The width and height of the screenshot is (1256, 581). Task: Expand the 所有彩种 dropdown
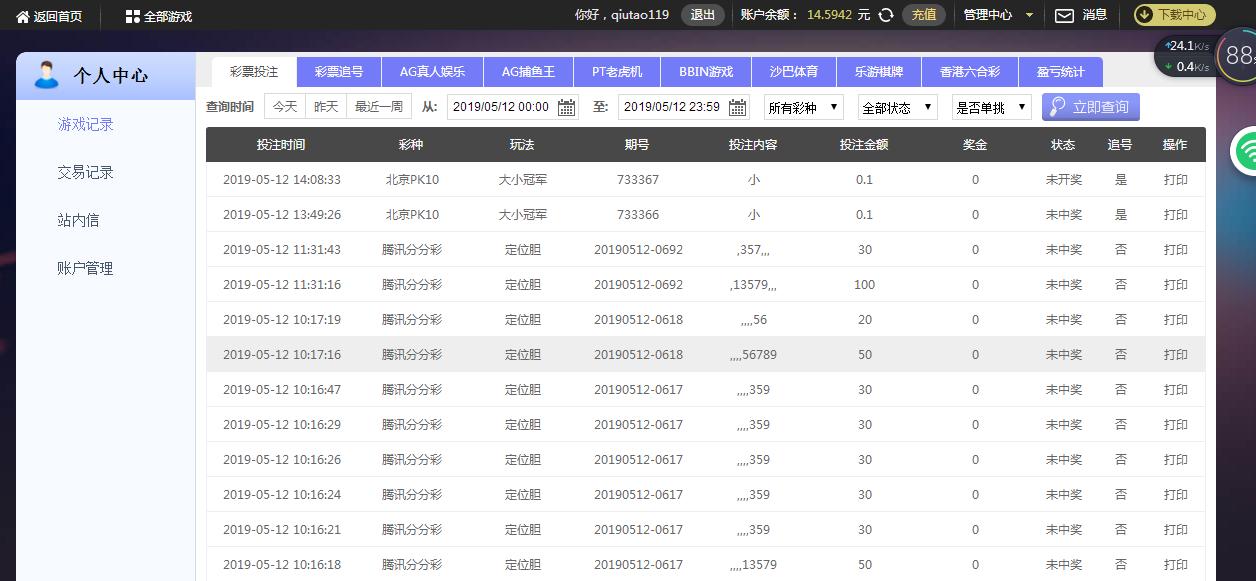(x=804, y=107)
